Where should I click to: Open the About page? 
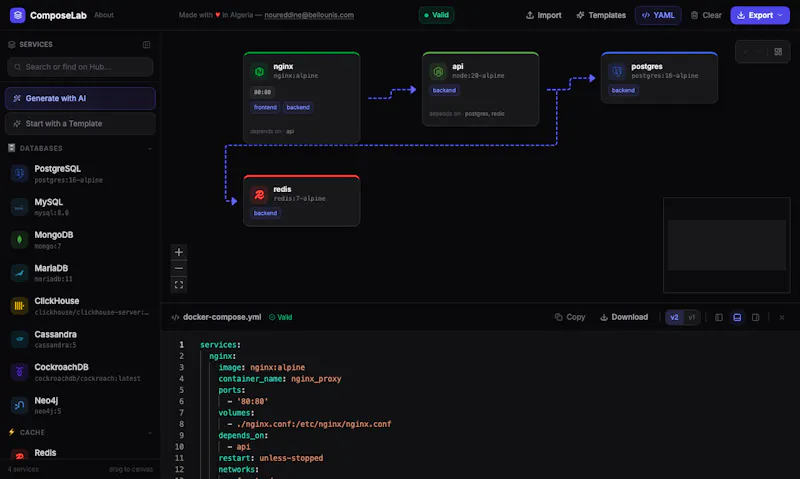pos(104,15)
